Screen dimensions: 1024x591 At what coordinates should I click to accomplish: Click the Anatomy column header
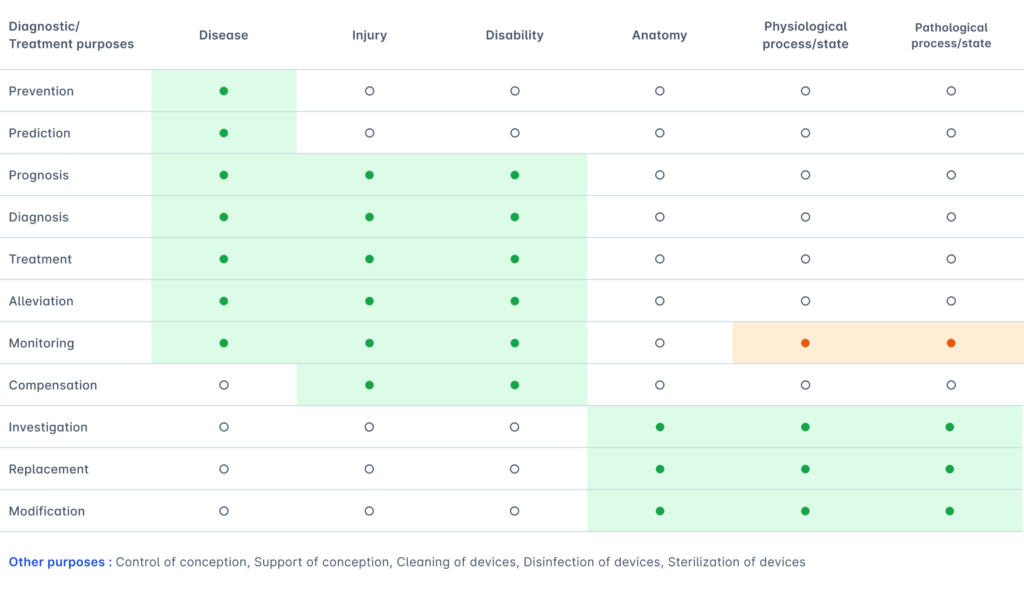(659, 35)
